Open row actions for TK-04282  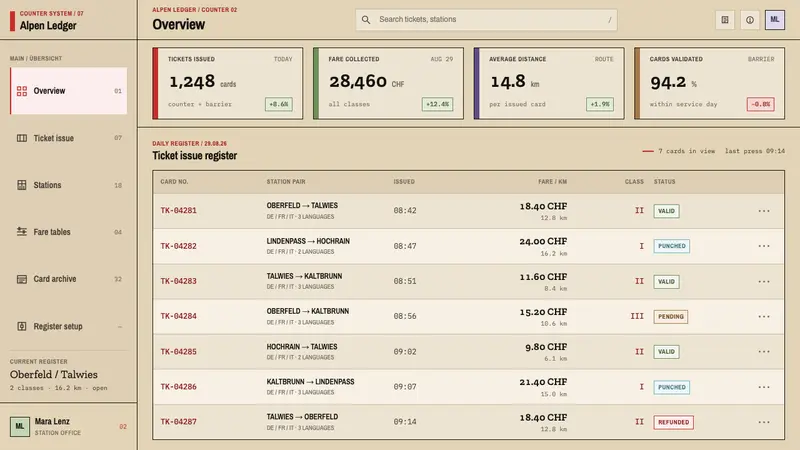click(x=763, y=246)
